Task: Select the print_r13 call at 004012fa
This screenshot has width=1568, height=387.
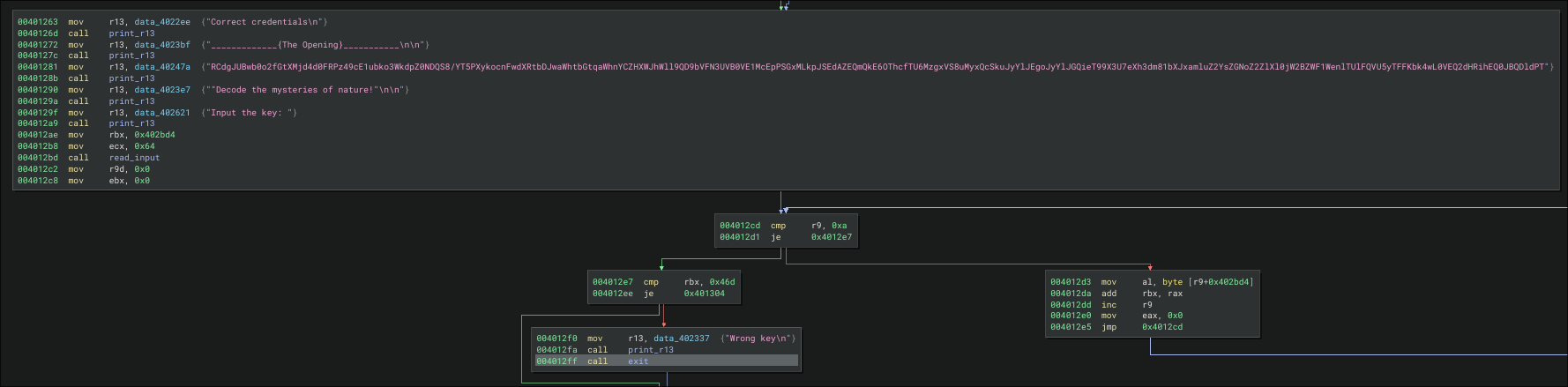Action: click(650, 350)
